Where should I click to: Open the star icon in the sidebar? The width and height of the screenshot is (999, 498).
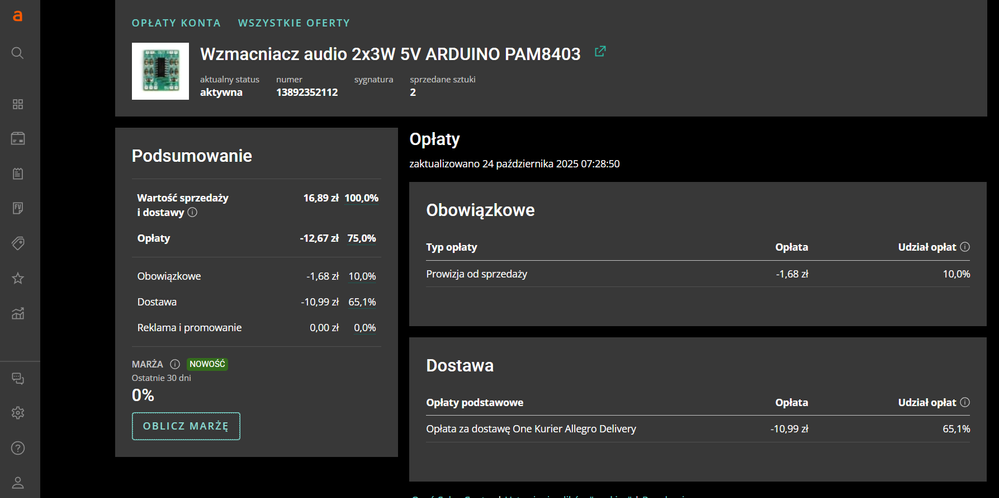click(17, 279)
